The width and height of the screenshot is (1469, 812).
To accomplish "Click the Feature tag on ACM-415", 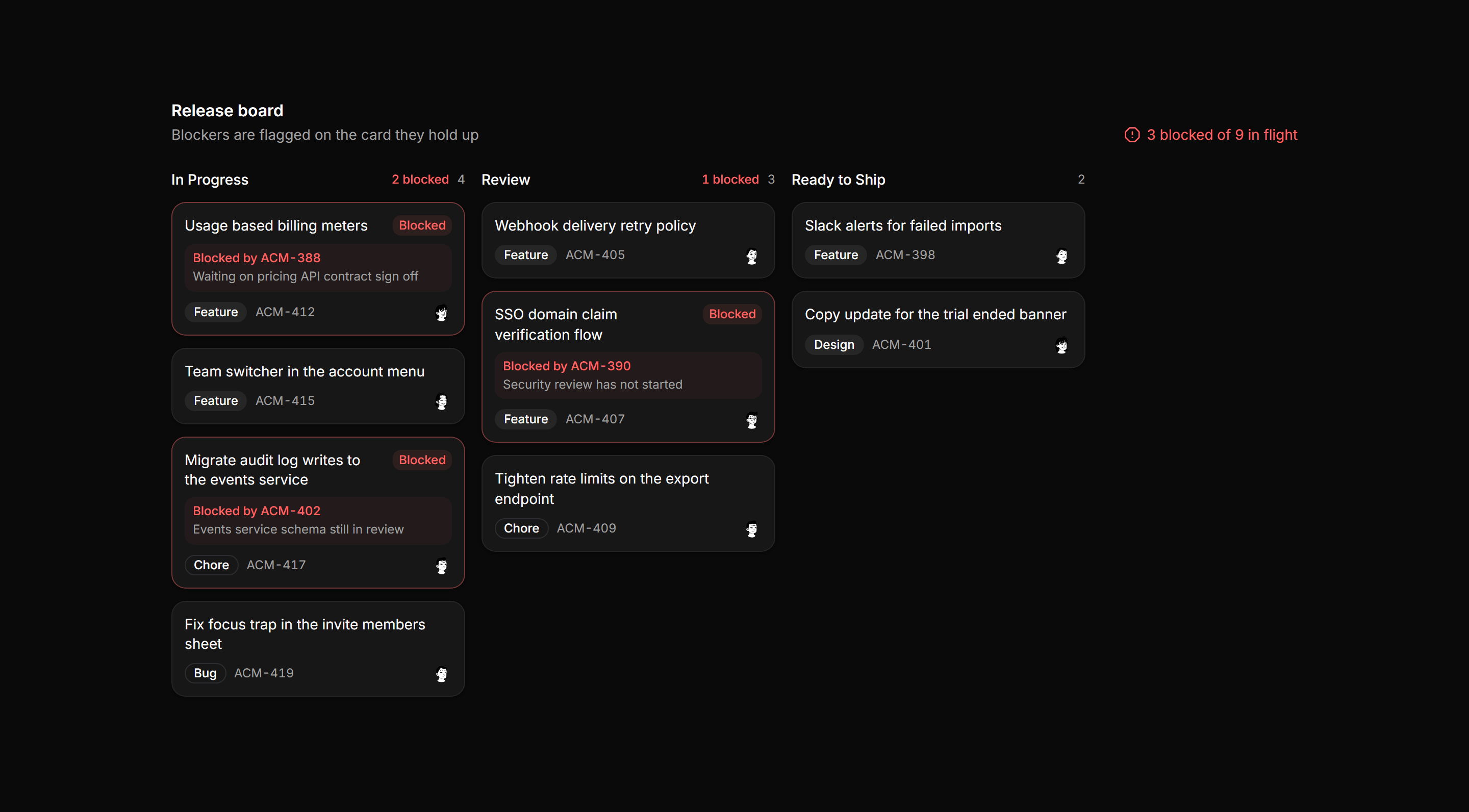I will click(x=216, y=401).
